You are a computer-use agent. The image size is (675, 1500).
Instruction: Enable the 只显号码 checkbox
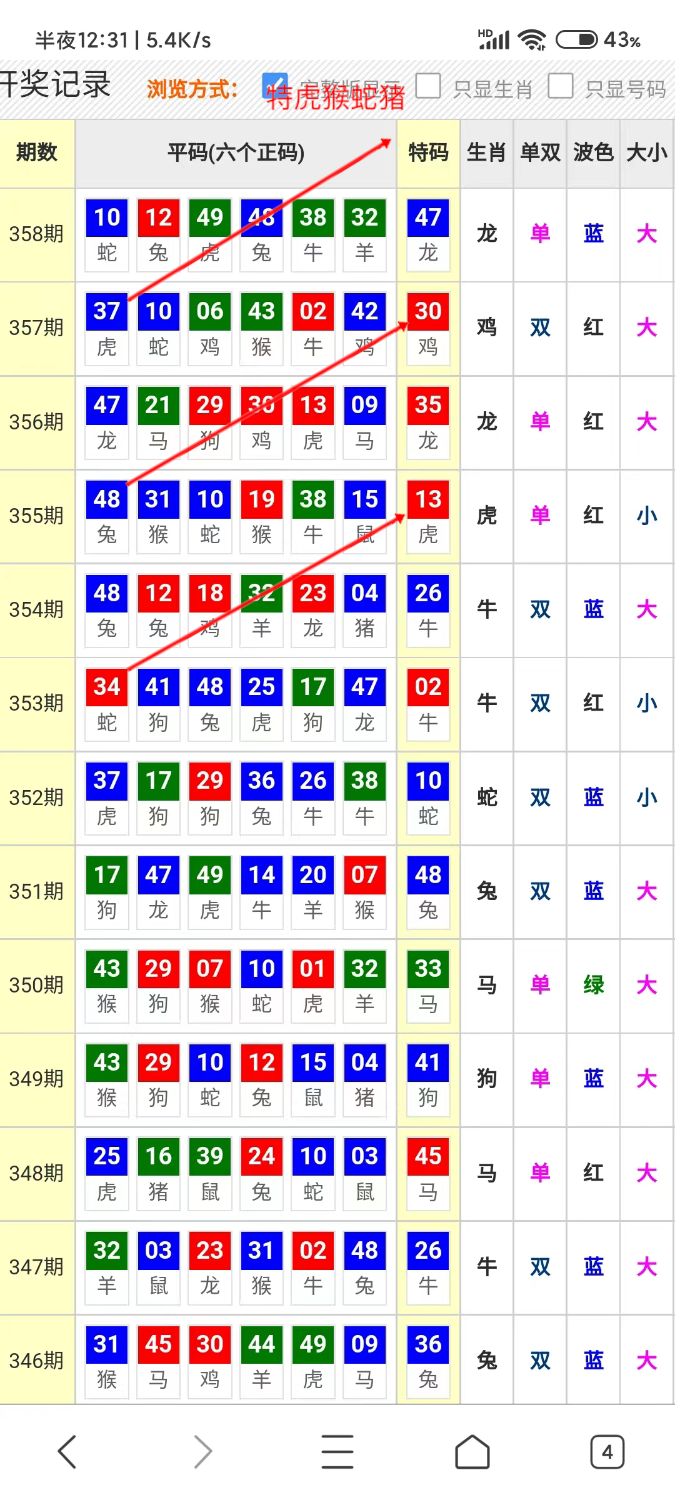click(x=560, y=86)
